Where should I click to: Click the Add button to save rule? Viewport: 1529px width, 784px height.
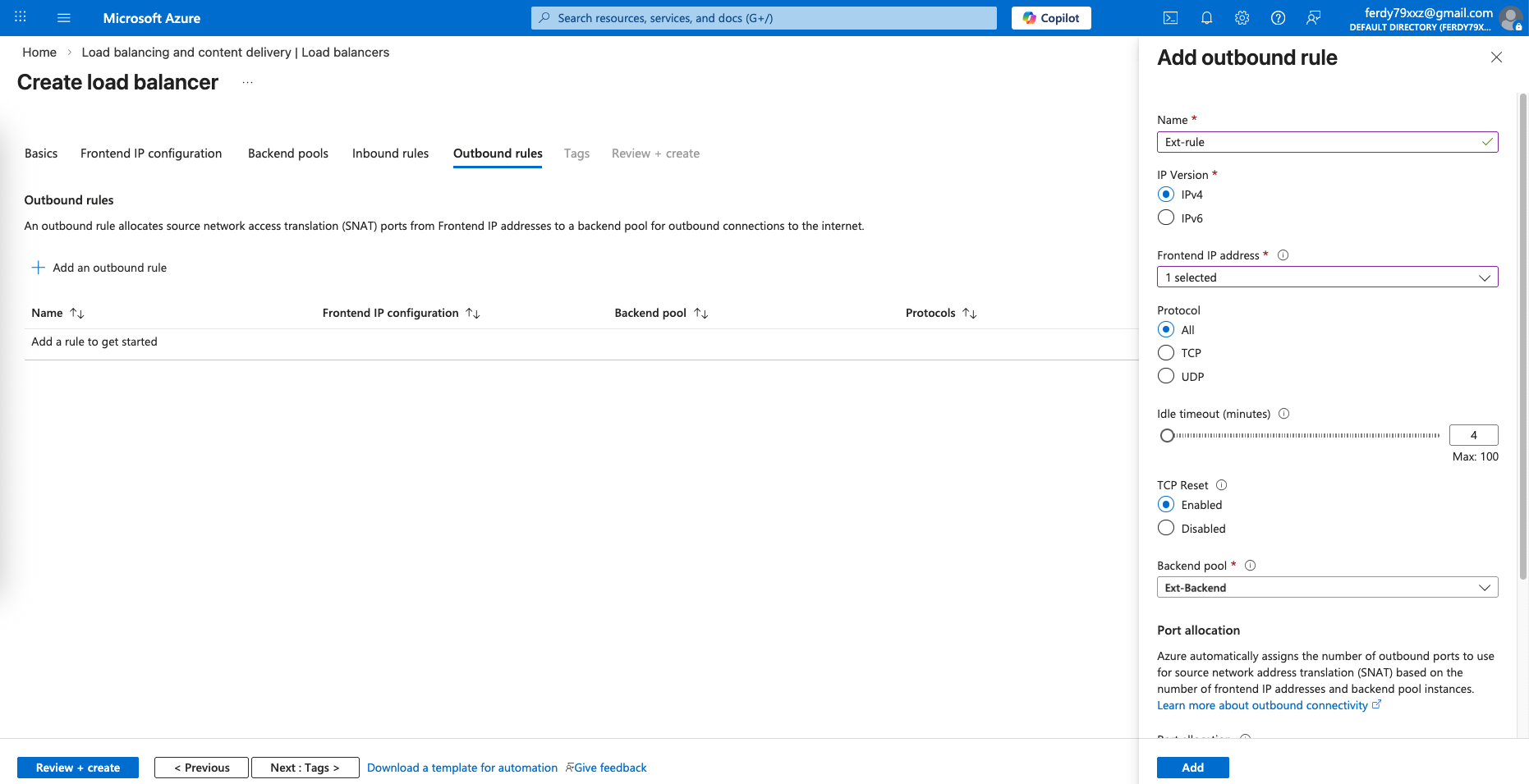point(1192,768)
